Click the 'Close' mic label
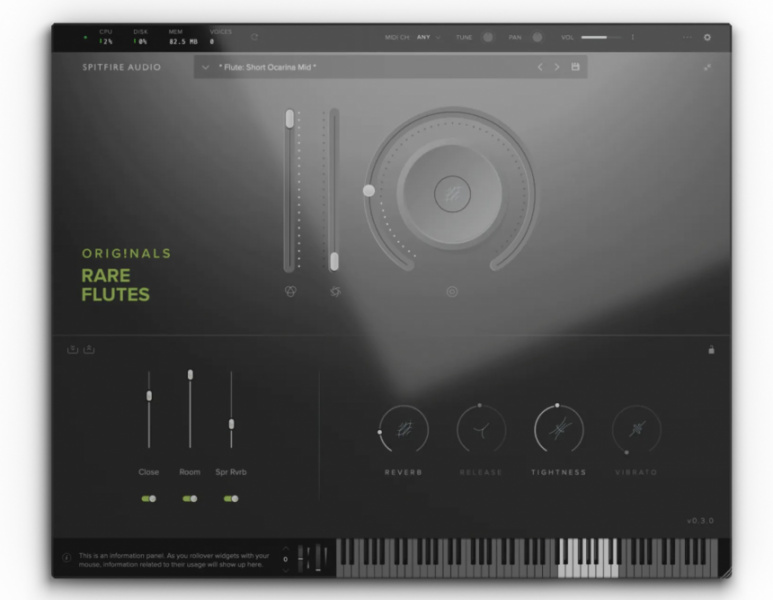 148,472
